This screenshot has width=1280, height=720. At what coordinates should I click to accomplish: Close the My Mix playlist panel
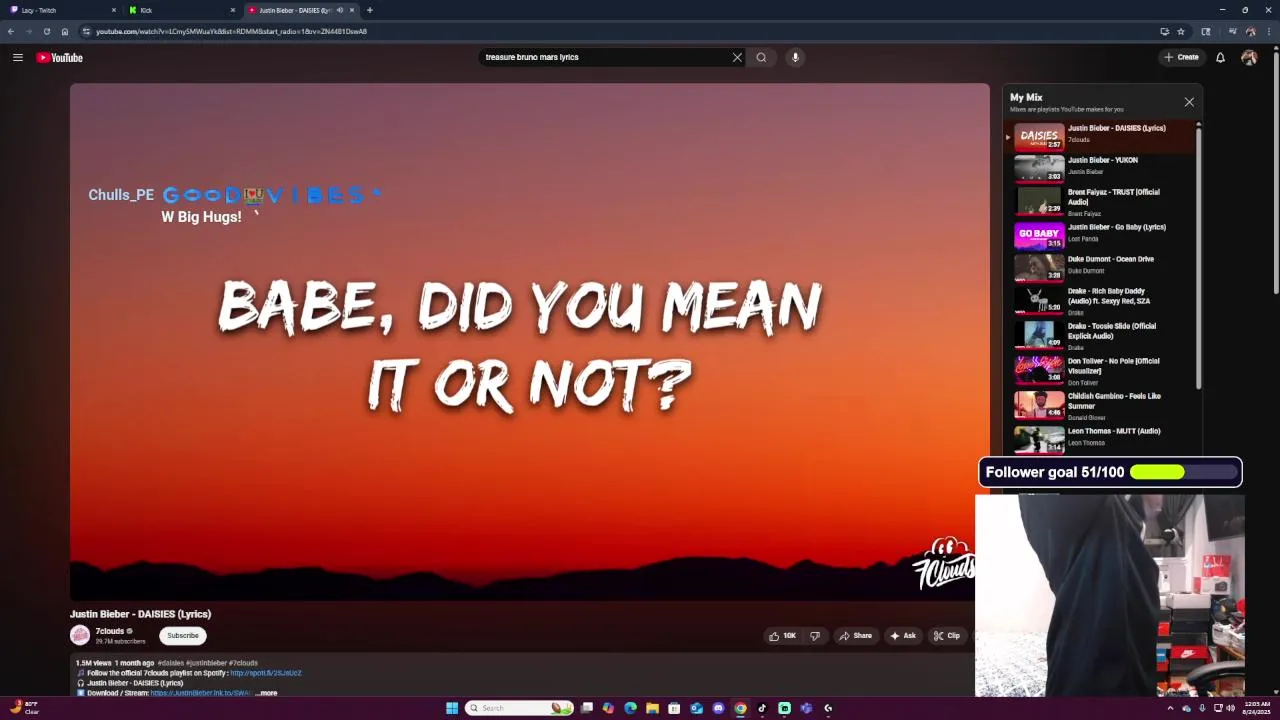(x=1189, y=102)
